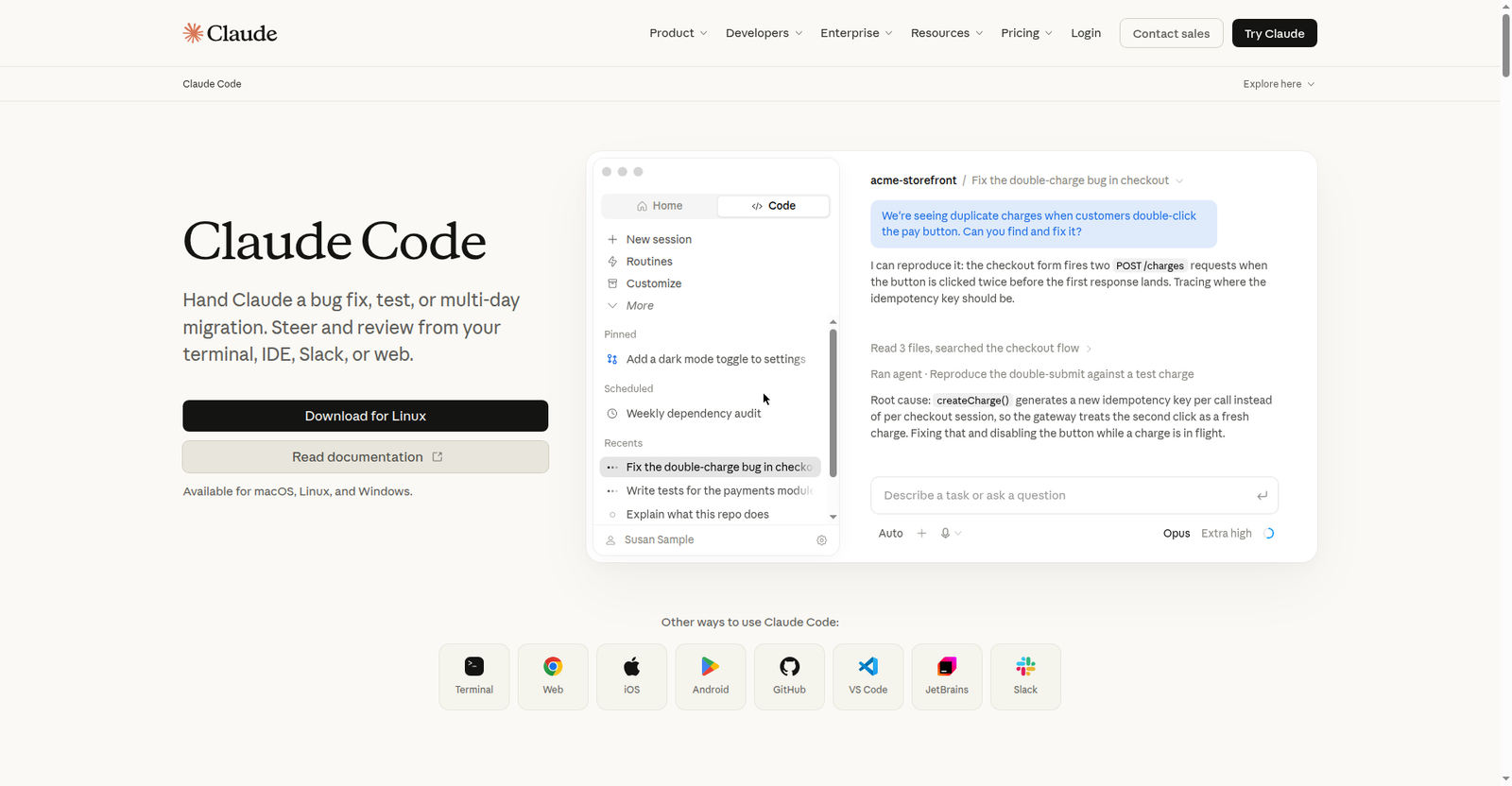
Task: Expand the Explore here dropdown
Action: [x=1279, y=84]
